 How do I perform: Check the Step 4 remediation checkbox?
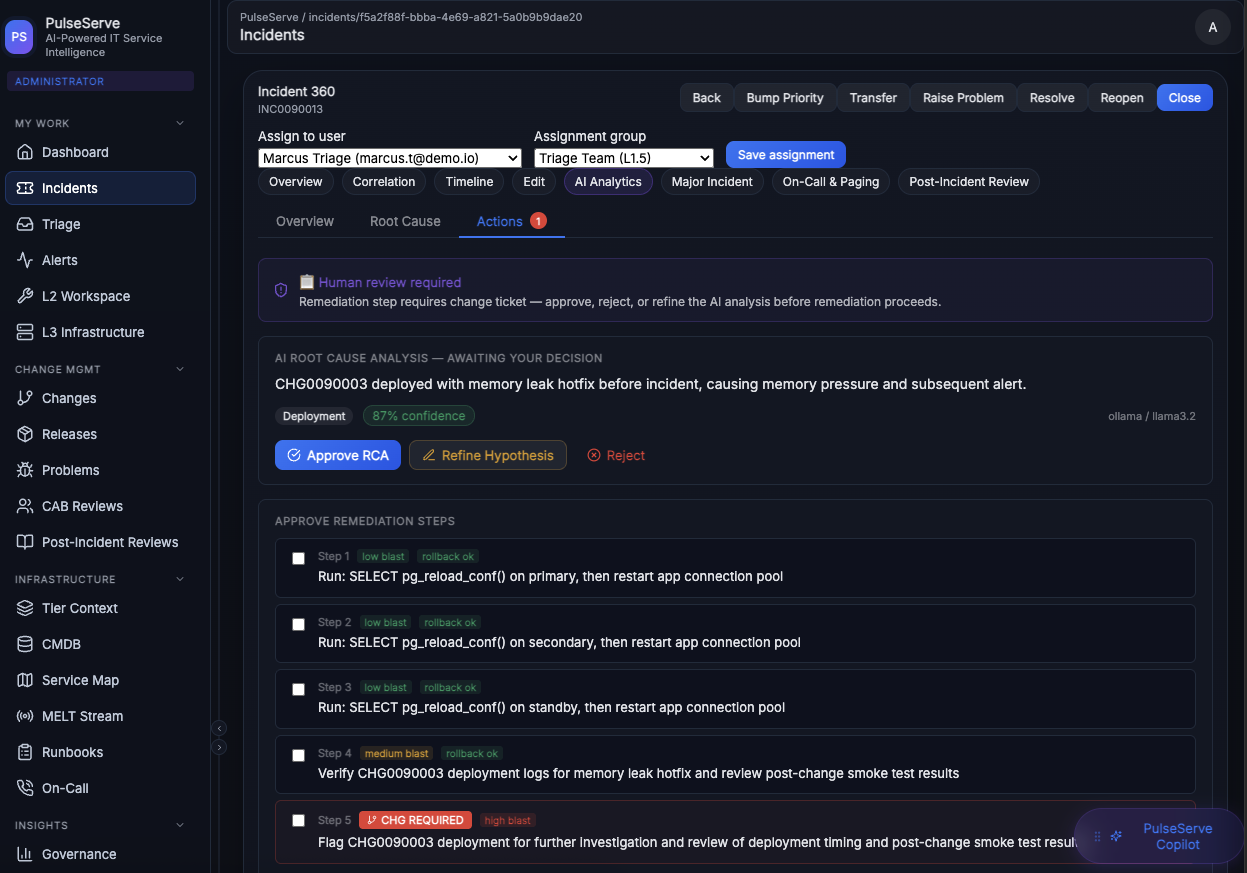point(298,755)
